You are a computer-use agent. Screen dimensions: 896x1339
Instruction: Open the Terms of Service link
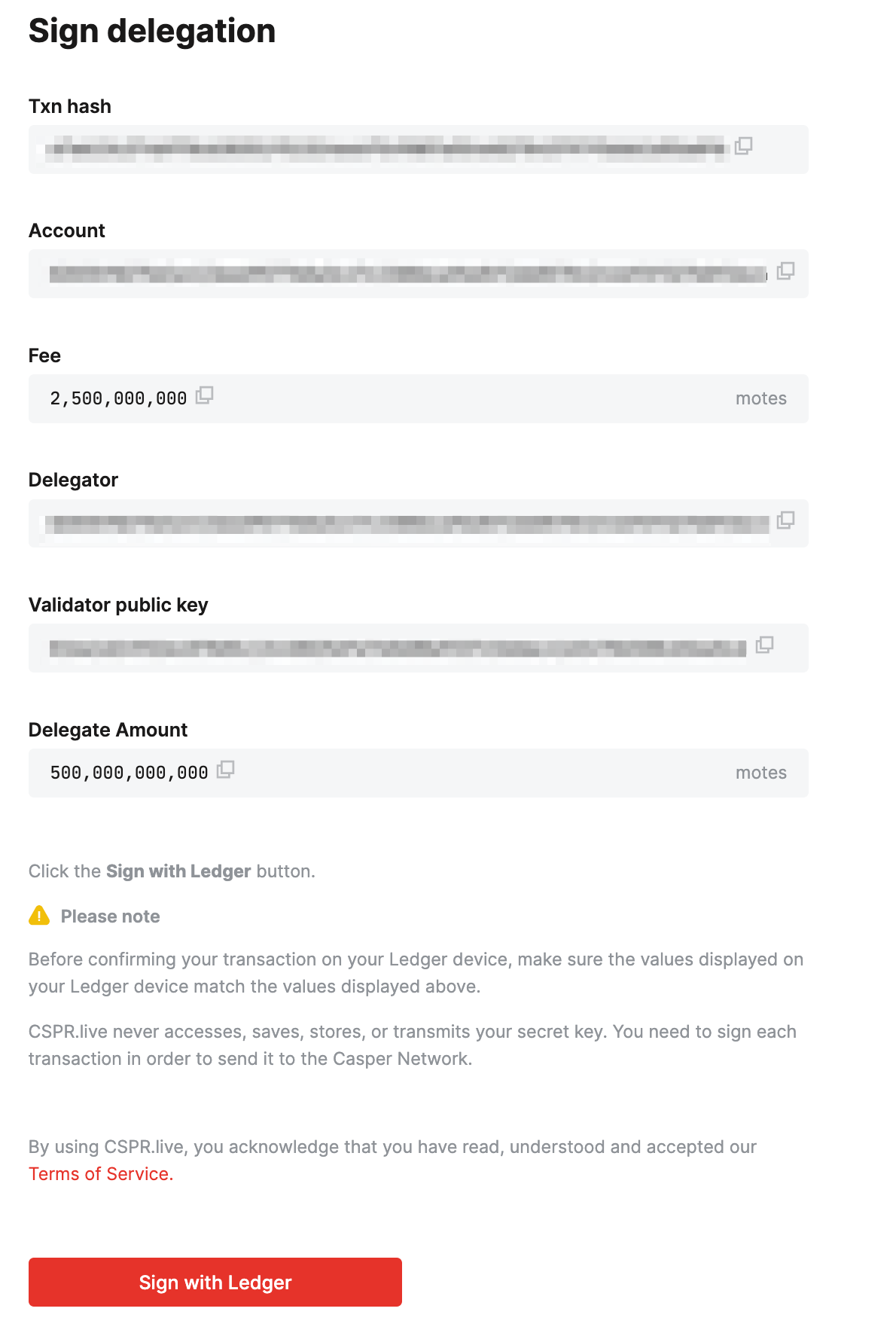(x=101, y=1174)
